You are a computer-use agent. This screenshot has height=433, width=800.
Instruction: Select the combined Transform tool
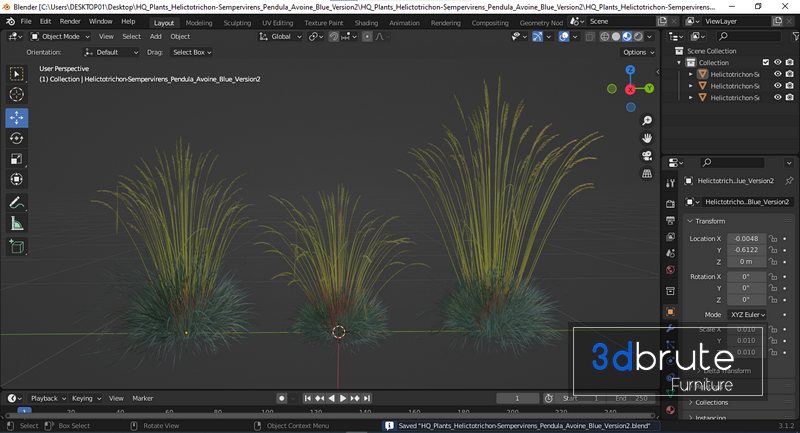17,179
